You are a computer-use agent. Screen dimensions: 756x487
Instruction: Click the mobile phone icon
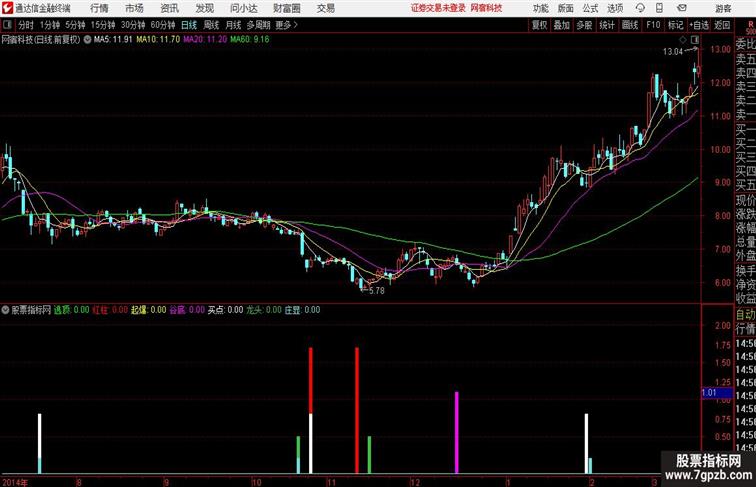coord(659,8)
